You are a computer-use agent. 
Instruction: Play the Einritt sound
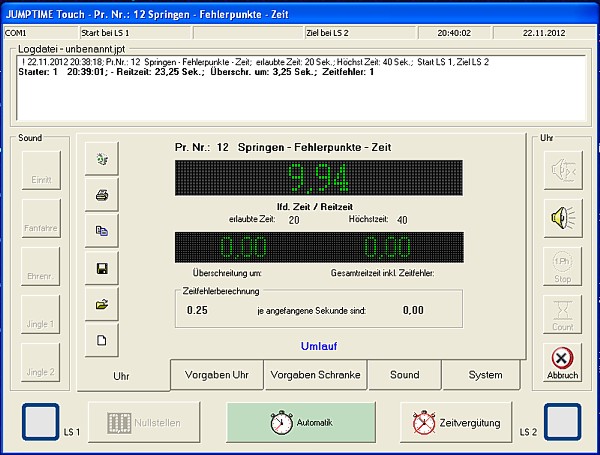click(x=41, y=170)
